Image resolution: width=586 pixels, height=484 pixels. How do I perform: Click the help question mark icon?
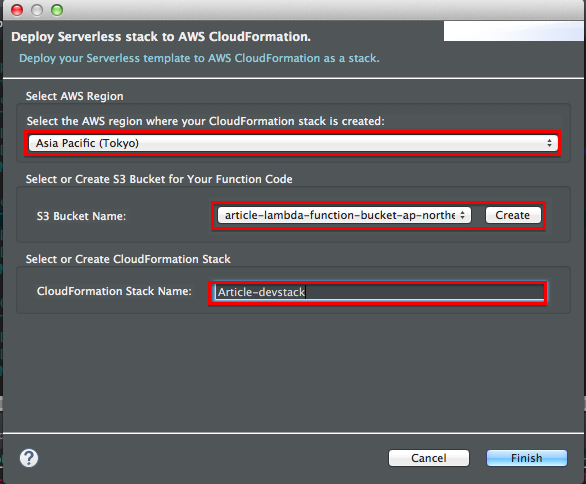(x=29, y=458)
